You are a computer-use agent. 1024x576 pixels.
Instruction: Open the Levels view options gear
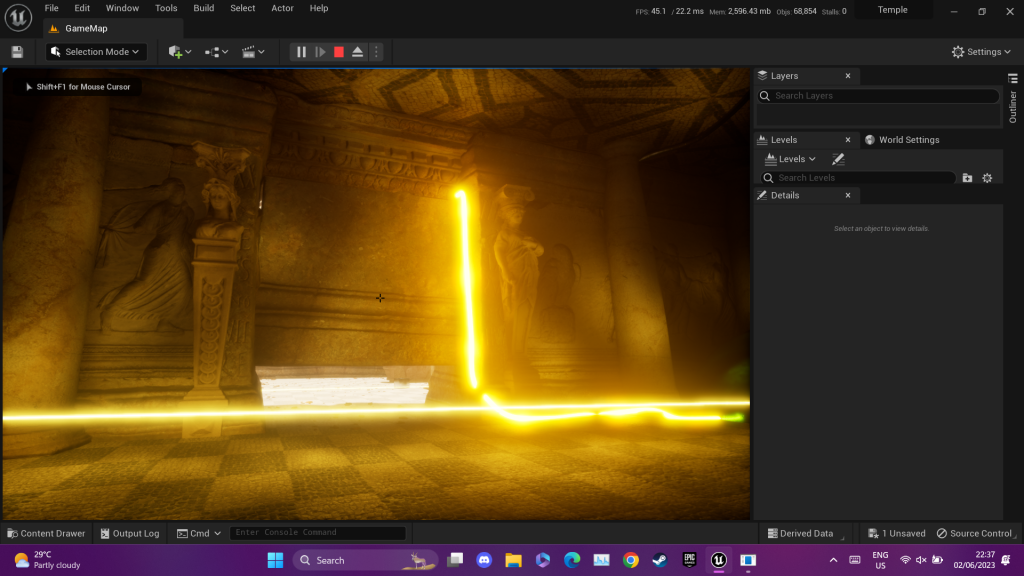(x=987, y=178)
